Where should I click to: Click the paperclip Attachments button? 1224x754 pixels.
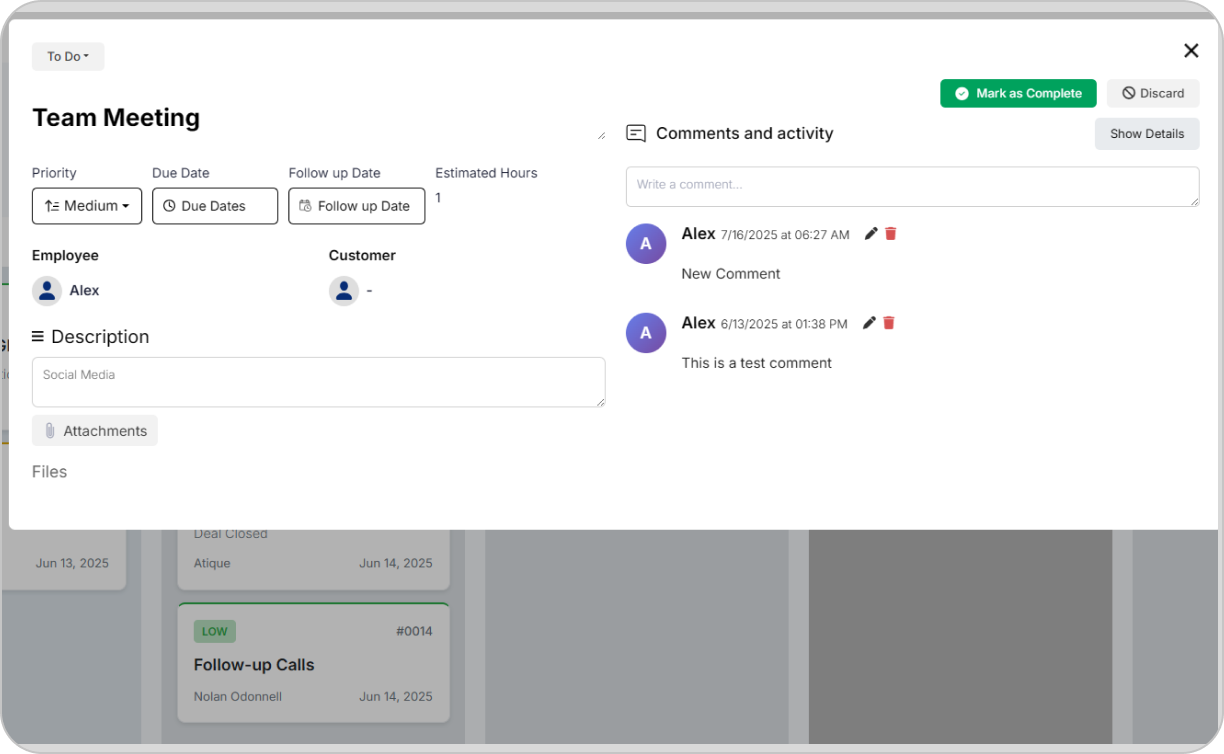click(95, 431)
